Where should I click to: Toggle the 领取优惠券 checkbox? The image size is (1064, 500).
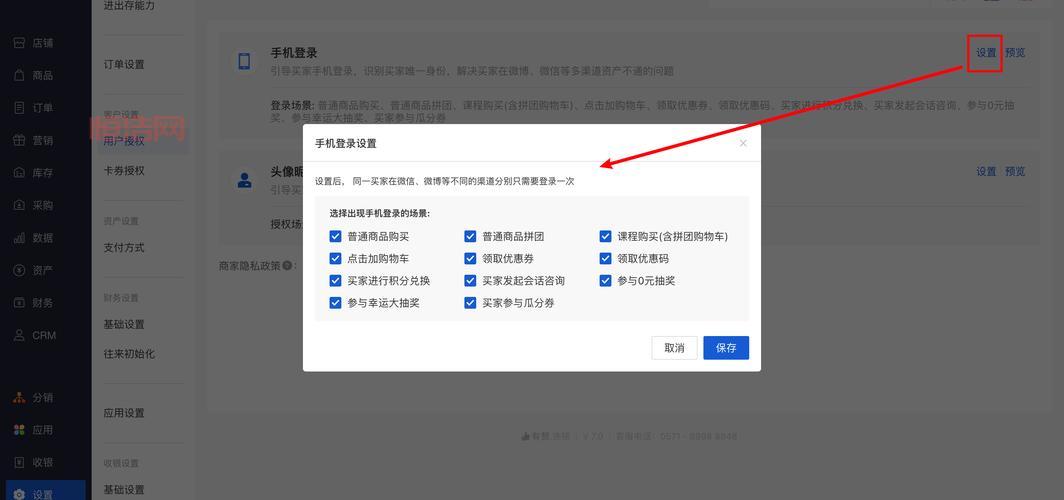471,259
